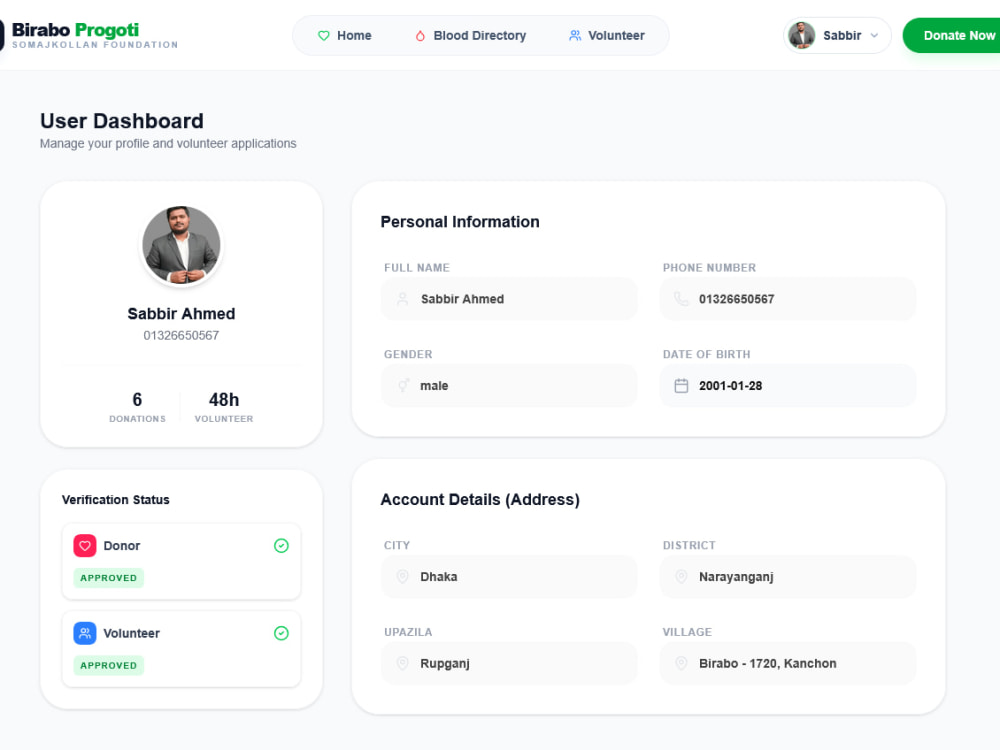Viewport: 1000px width, 750px height.
Task: Click the APPROVED badge under Donor
Action: click(x=108, y=578)
